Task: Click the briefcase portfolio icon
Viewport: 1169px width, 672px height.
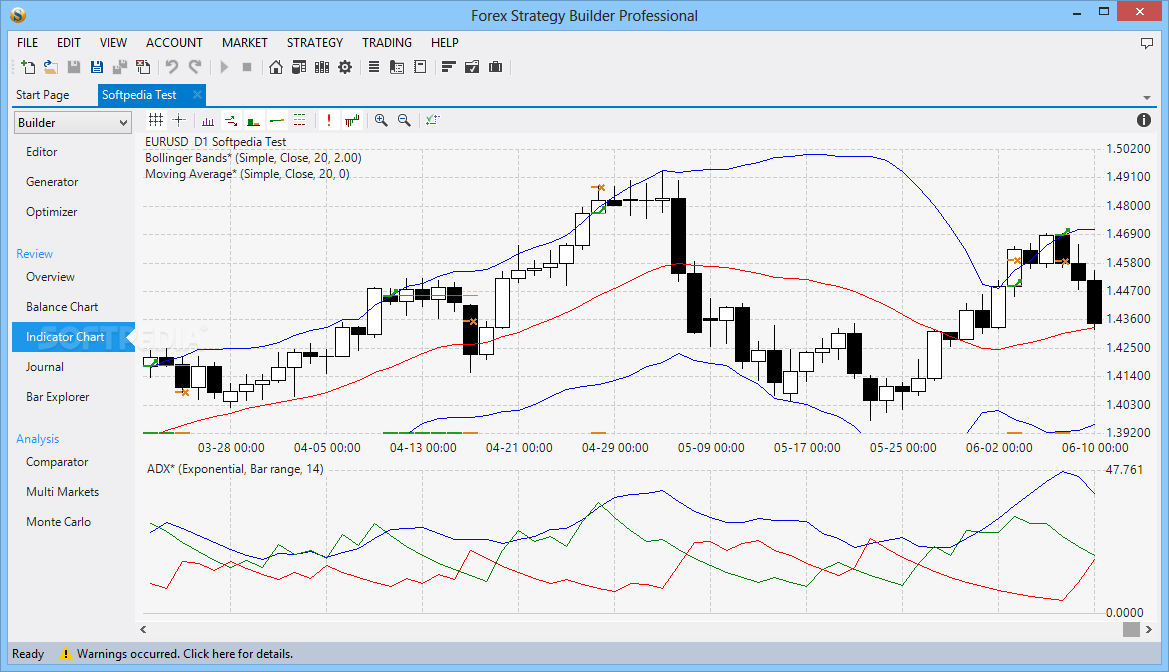Action: (495, 67)
